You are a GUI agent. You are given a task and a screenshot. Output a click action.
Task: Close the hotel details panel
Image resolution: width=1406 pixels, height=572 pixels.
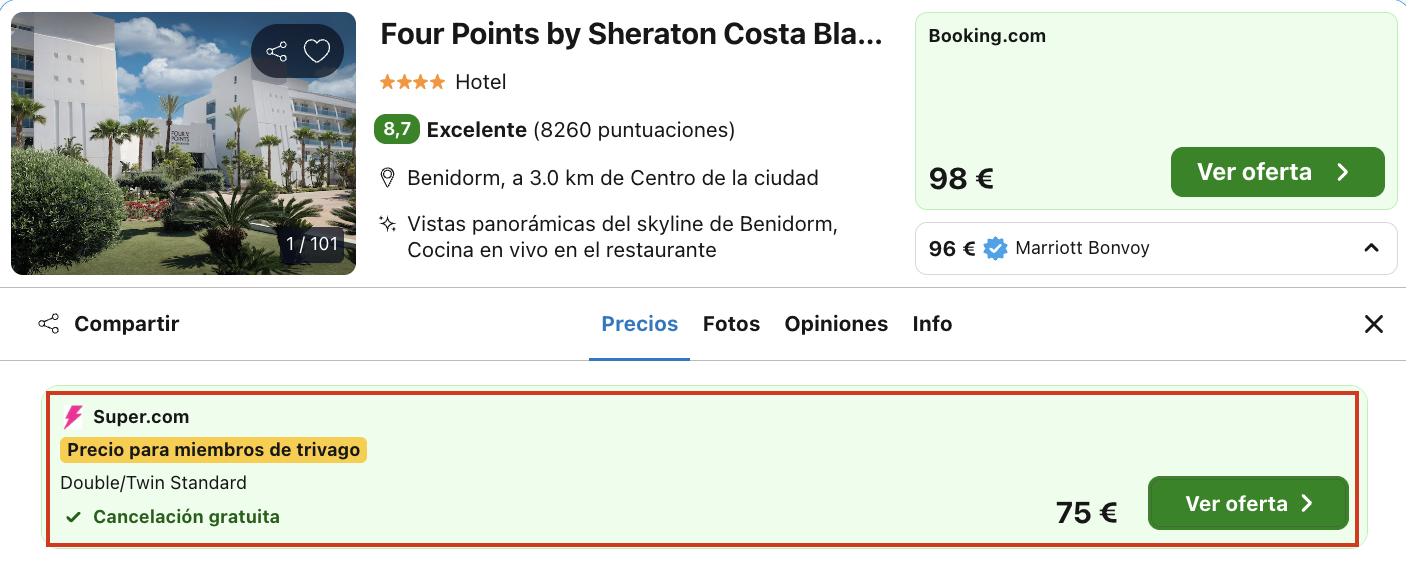tap(1374, 324)
